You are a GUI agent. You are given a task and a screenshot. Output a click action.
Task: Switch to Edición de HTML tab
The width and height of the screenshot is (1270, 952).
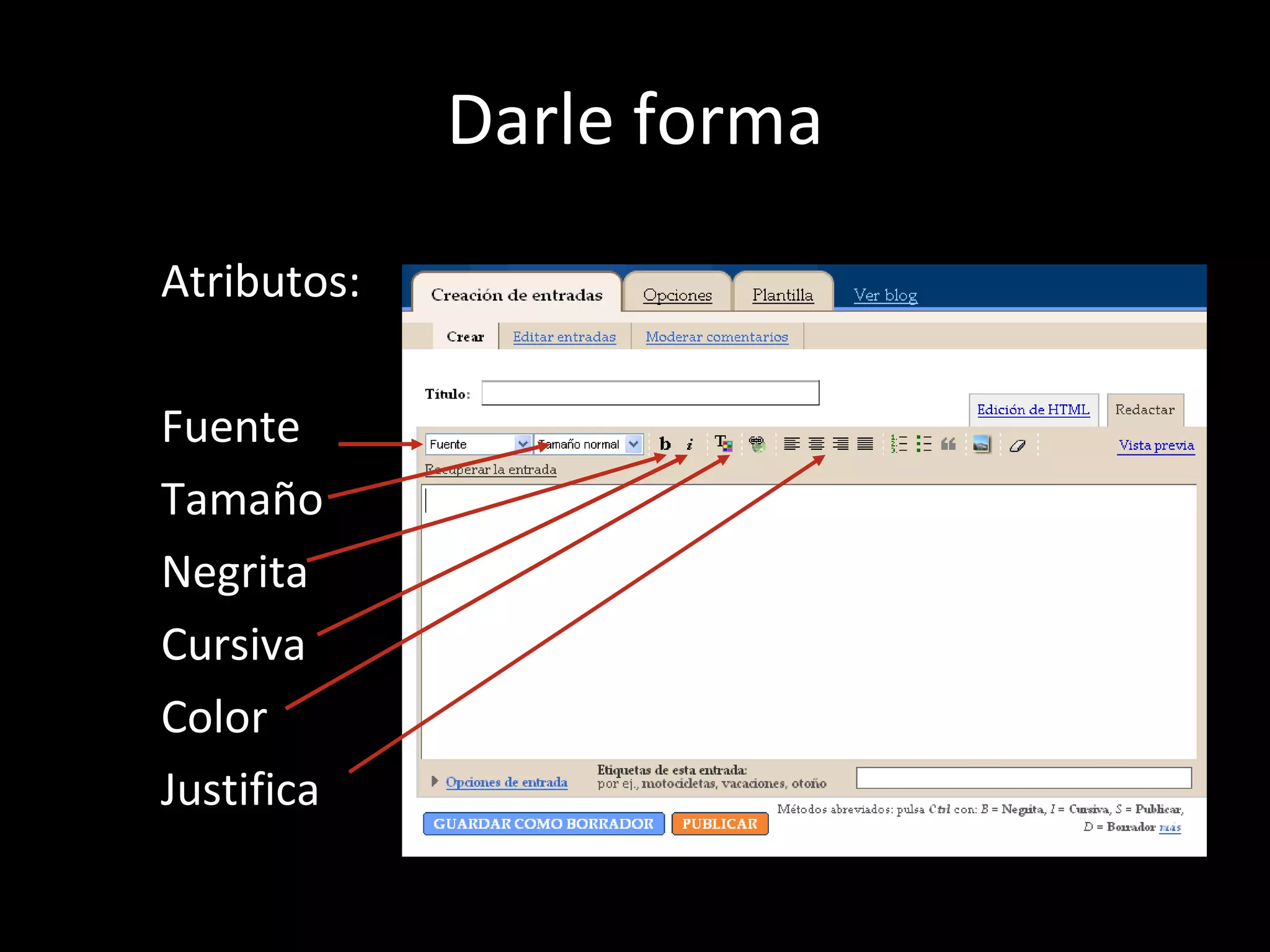pyautogui.click(x=1033, y=410)
